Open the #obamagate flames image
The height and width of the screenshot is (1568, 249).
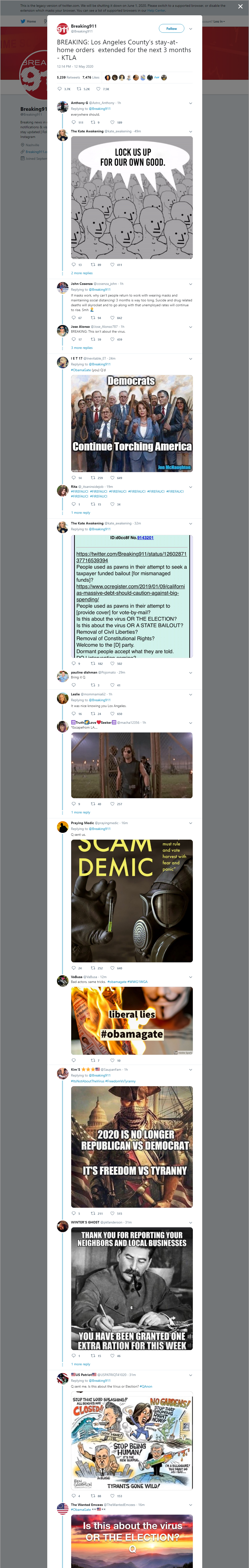tap(132, 1021)
